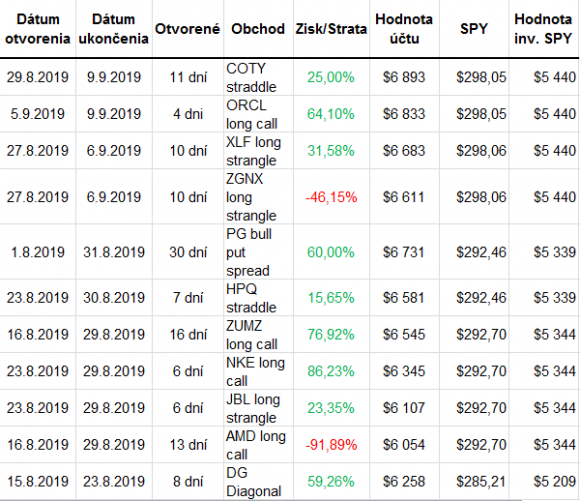This screenshot has width=580, height=501.
Task: Click the HPQ straddle trade cell
Action: [251, 298]
